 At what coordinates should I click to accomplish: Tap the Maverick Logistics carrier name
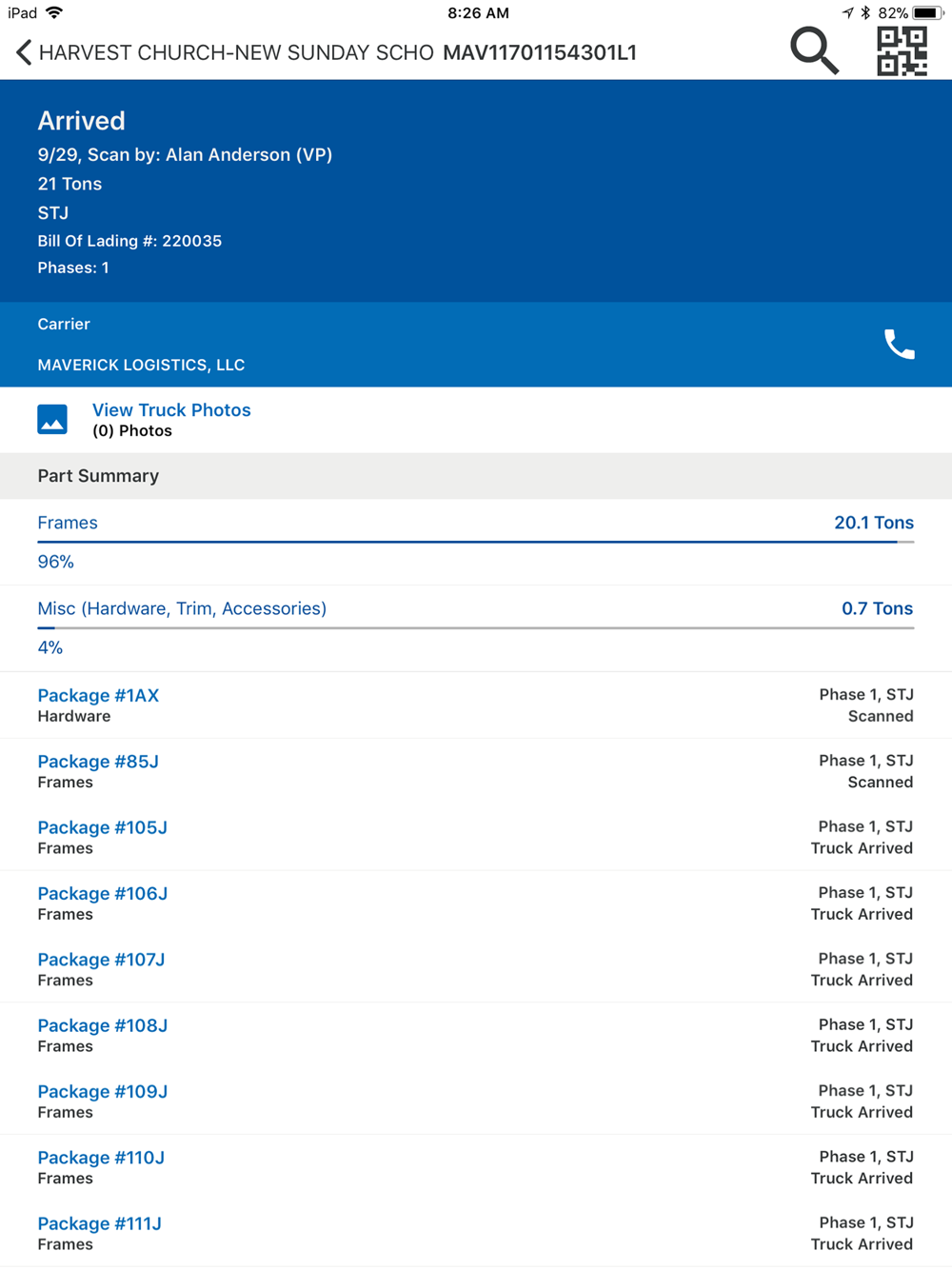[x=141, y=365]
